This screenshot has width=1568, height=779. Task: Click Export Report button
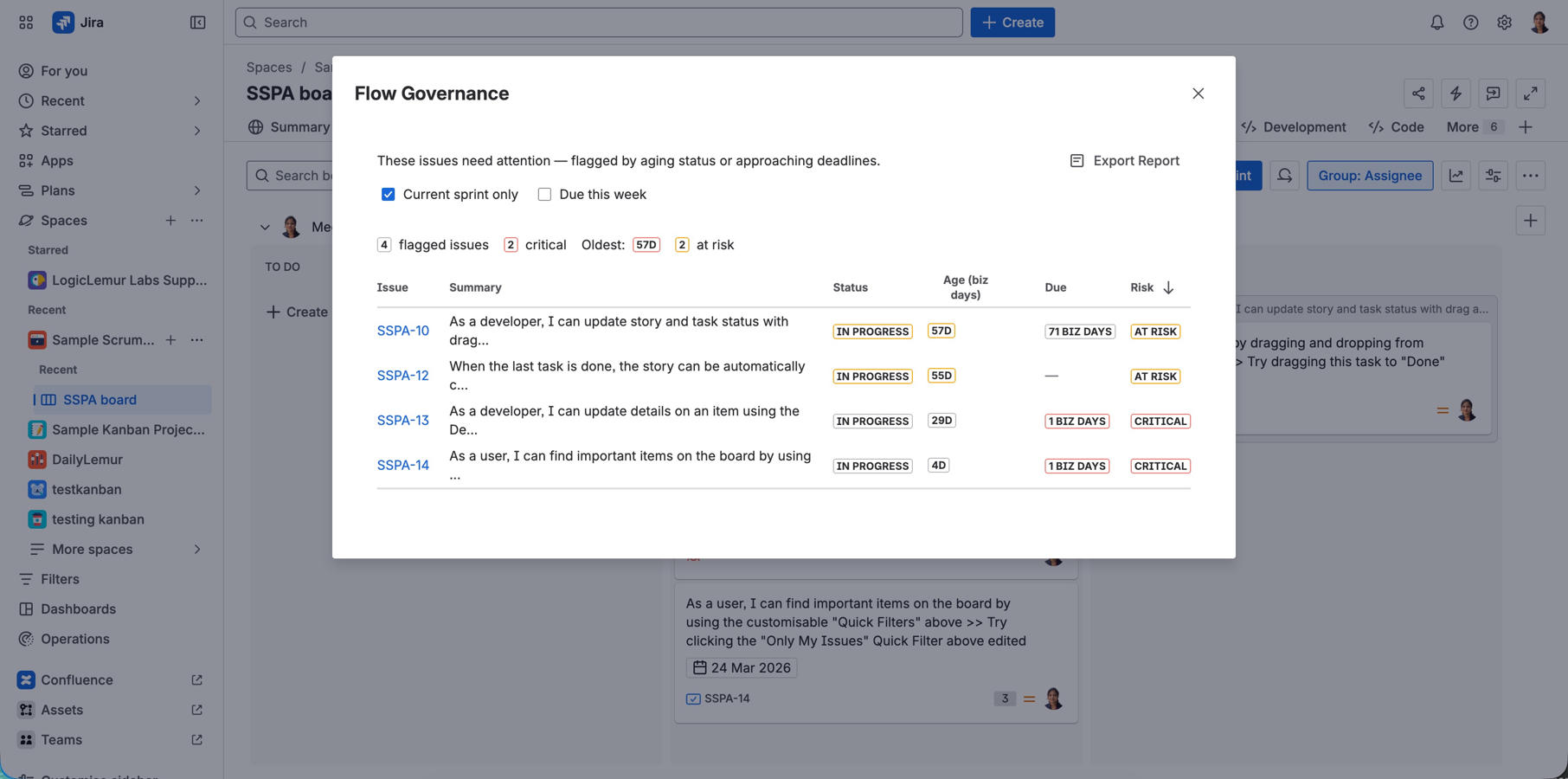(1125, 161)
